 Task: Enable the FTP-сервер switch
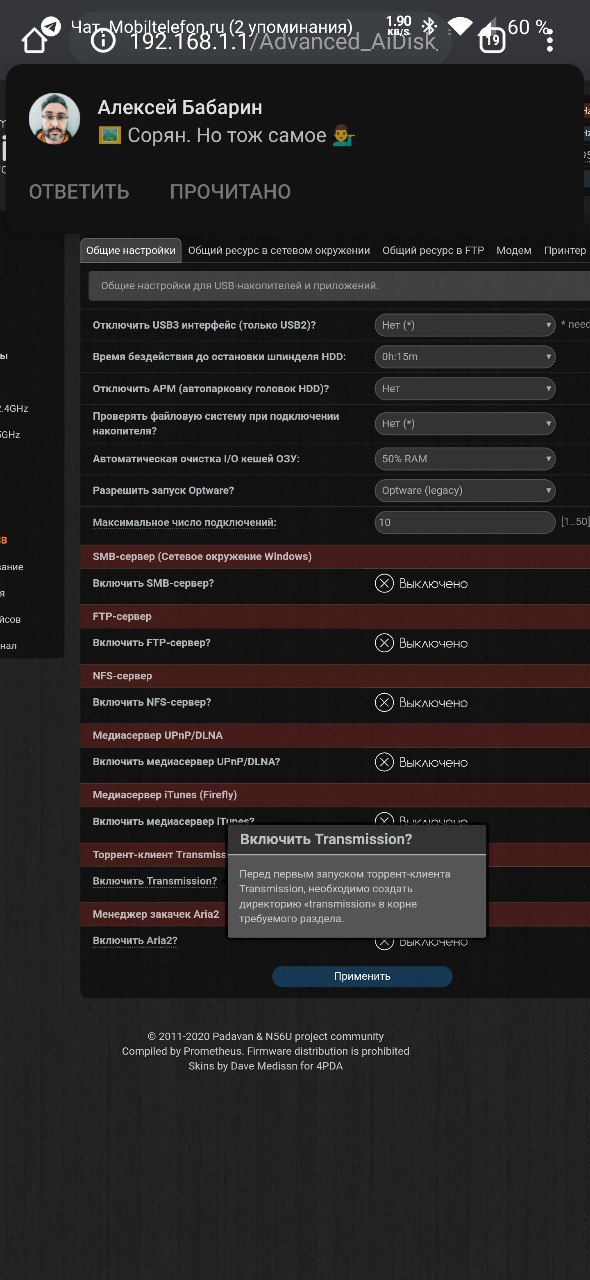click(421, 643)
